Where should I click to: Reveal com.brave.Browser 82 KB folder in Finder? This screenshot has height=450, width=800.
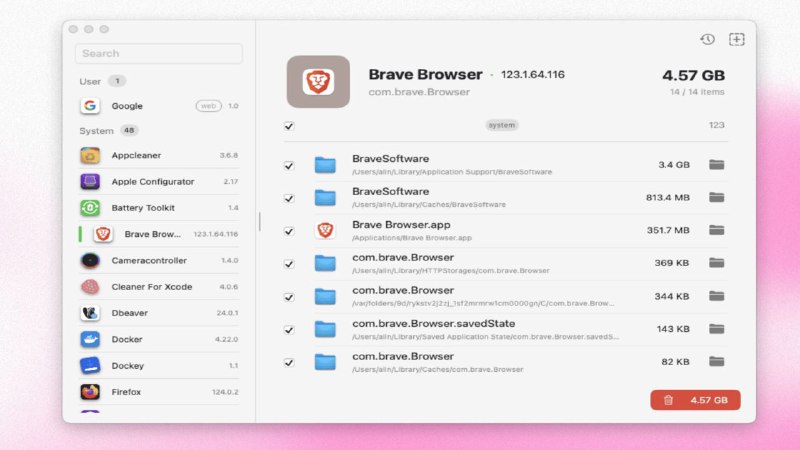(x=716, y=362)
